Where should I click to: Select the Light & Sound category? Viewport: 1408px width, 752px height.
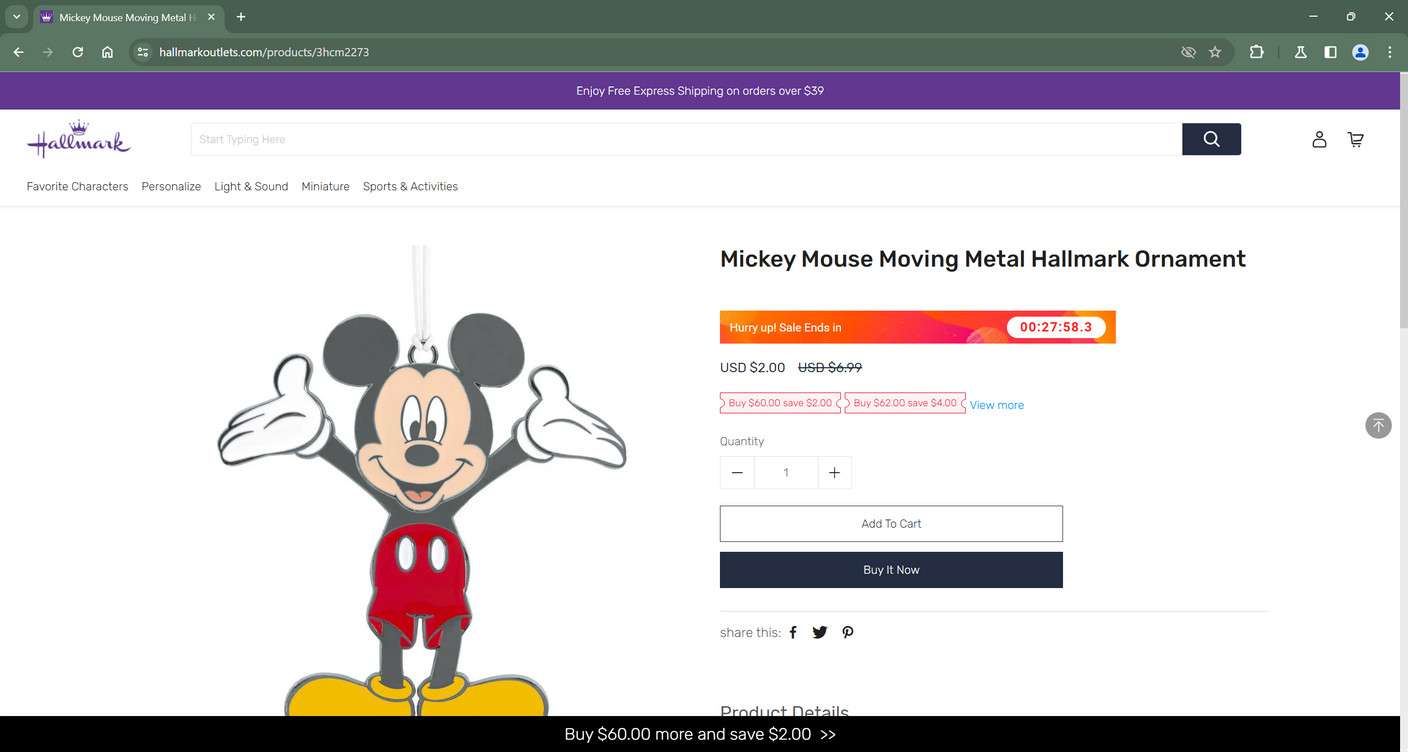pos(250,186)
